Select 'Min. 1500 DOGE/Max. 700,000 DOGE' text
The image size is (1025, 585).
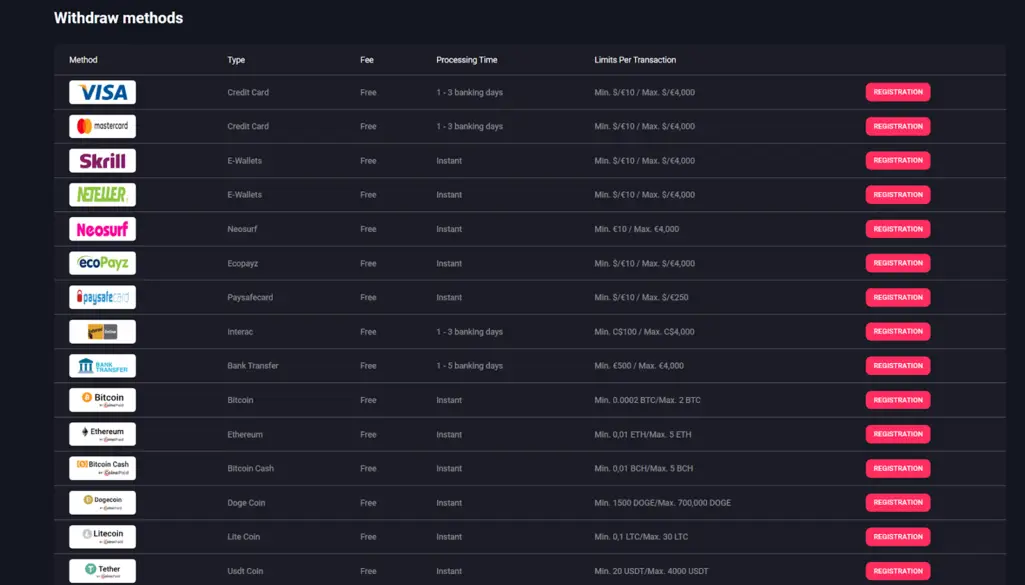click(x=662, y=503)
